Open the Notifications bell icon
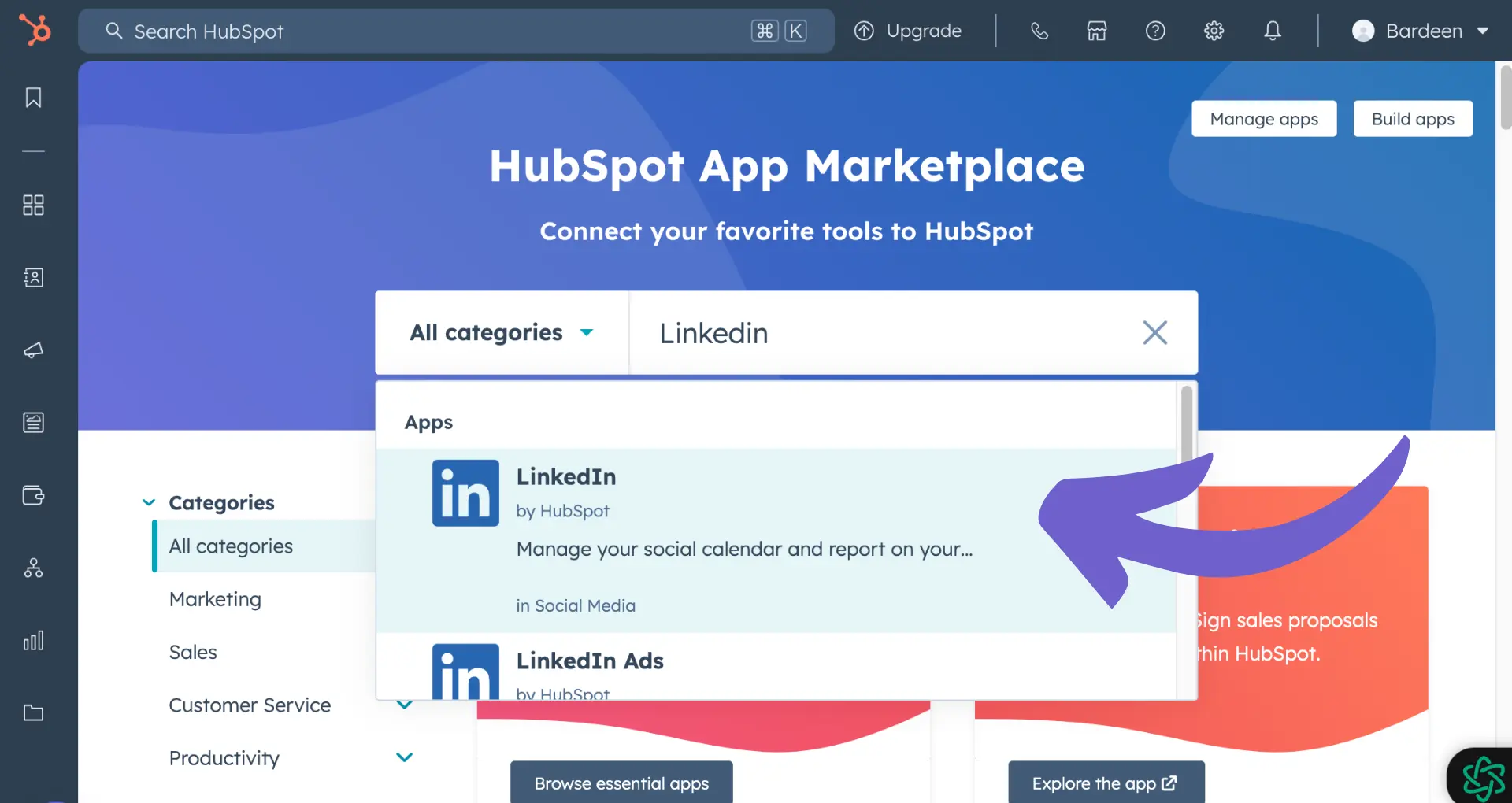The height and width of the screenshot is (803, 1512). pos(1273,31)
